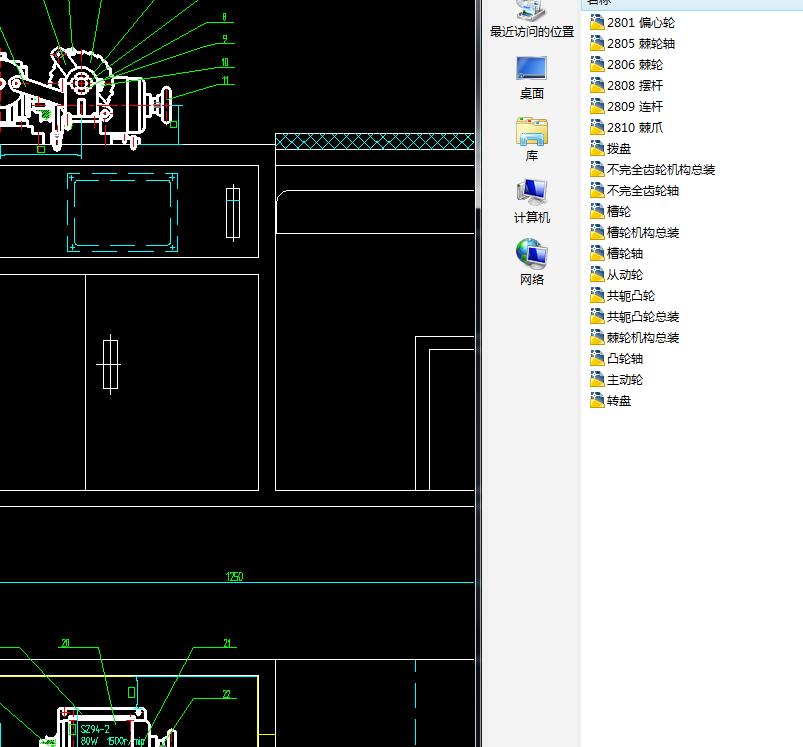Click the file icon for 主动轮
The width and height of the screenshot is (803, 747).
(x=597, y=379)
